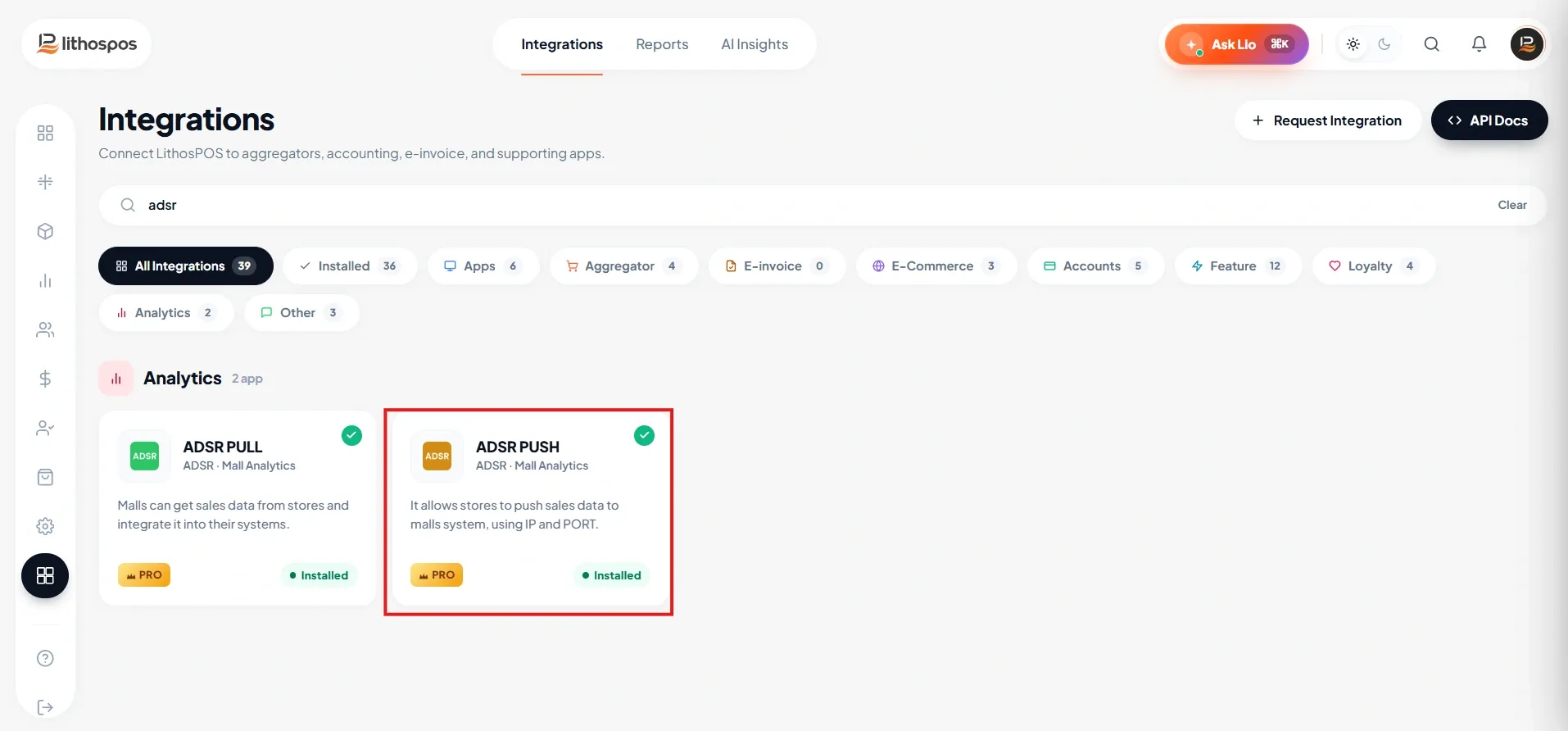
Task: Select the All Integrations filter
Action: click(x=186, y=266)
